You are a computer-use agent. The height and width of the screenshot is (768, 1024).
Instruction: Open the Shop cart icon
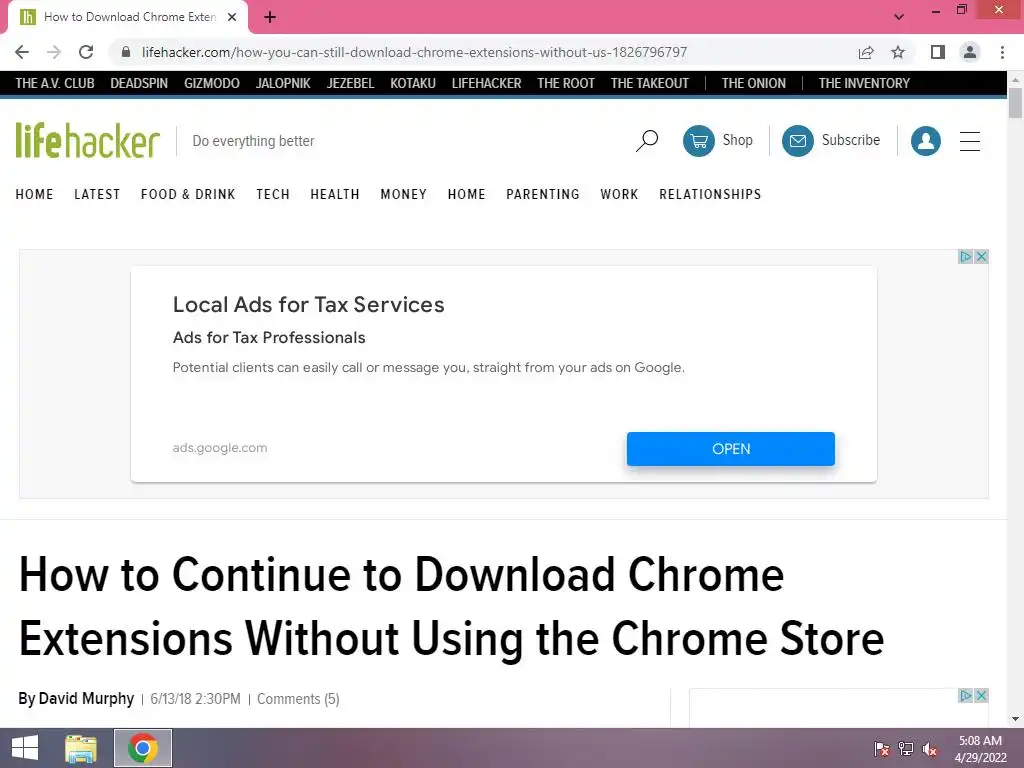pos(699,140)
